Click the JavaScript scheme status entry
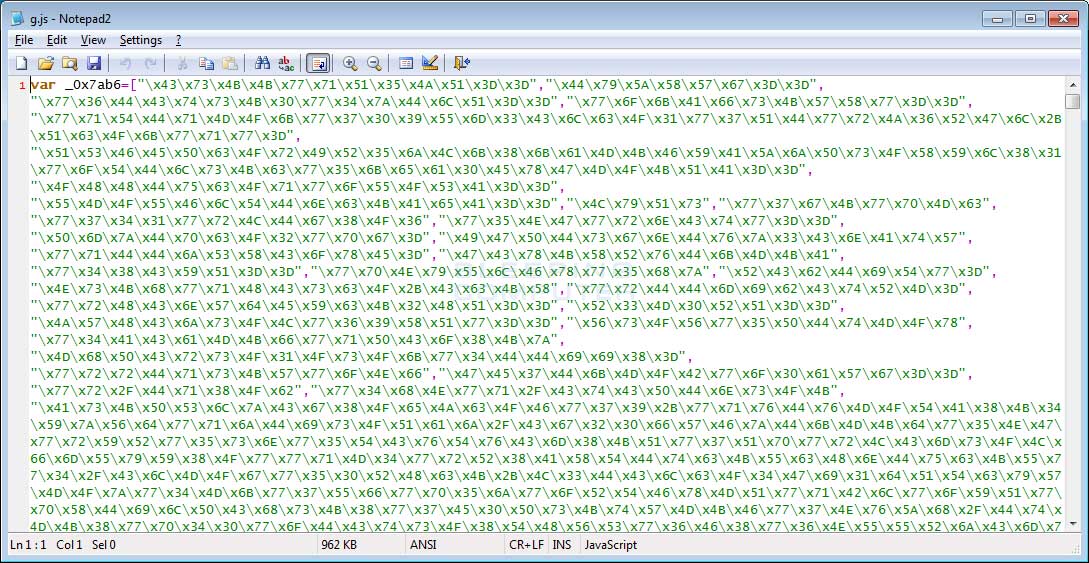1089x563 pixels. tap(611, 546)
